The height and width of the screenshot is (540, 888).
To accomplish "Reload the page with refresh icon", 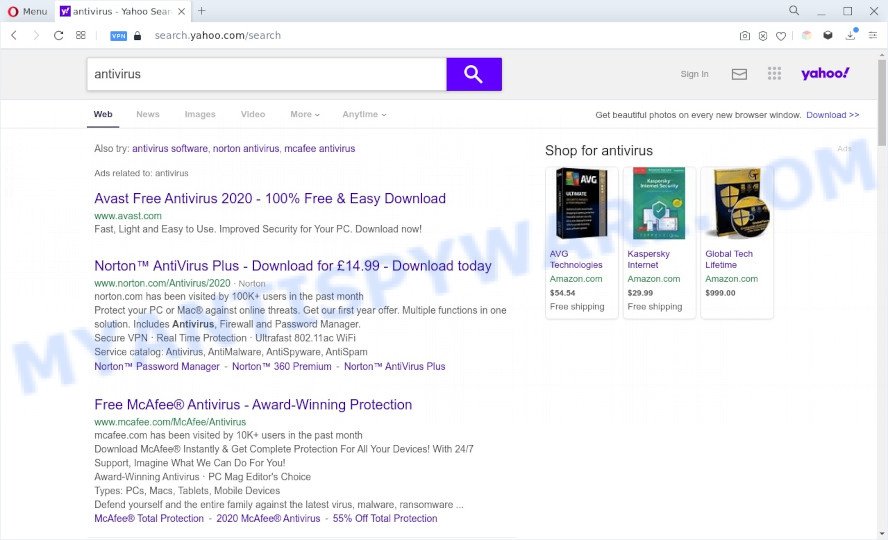I will pyautogui.click(x=58, y=35).
